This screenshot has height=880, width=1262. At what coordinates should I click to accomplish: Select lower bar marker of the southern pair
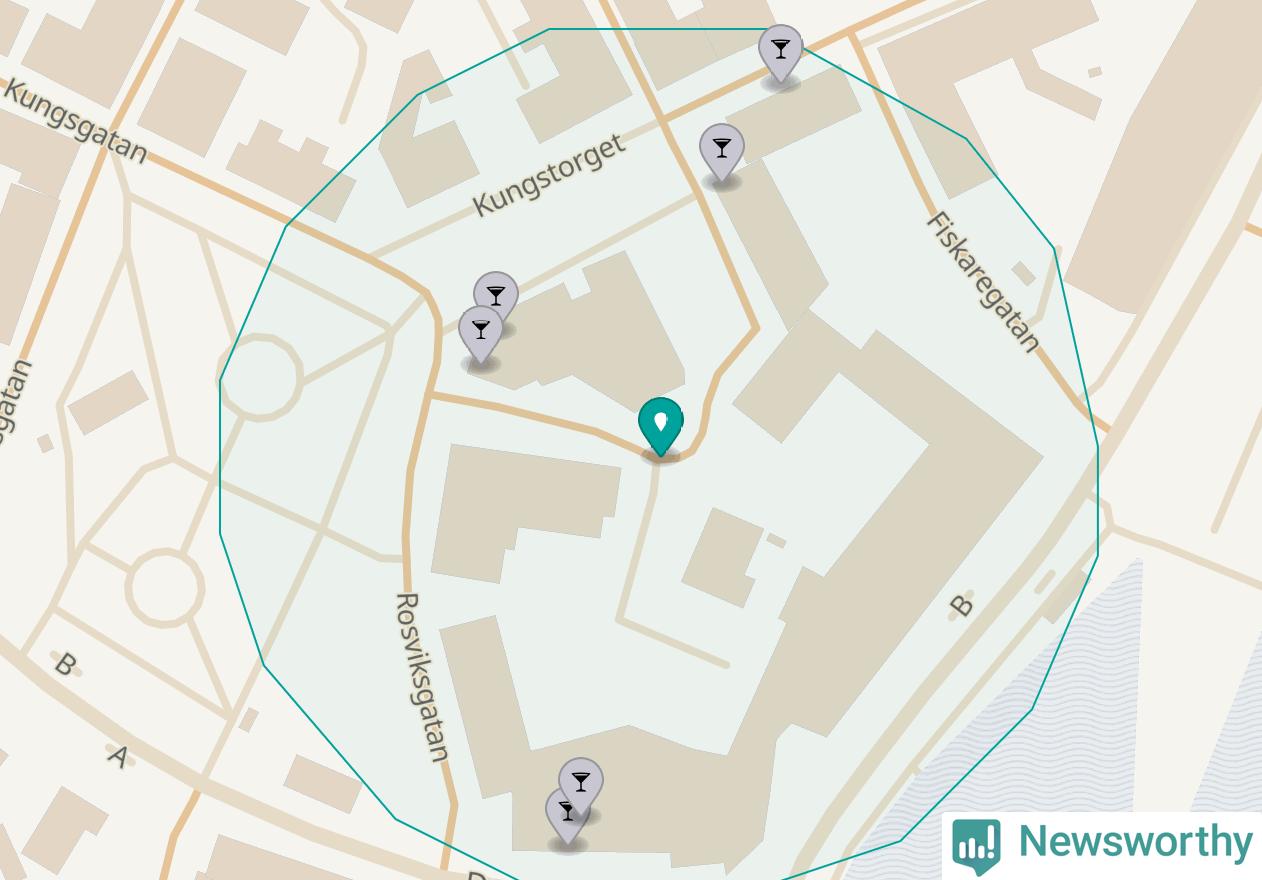pos(566,818)
